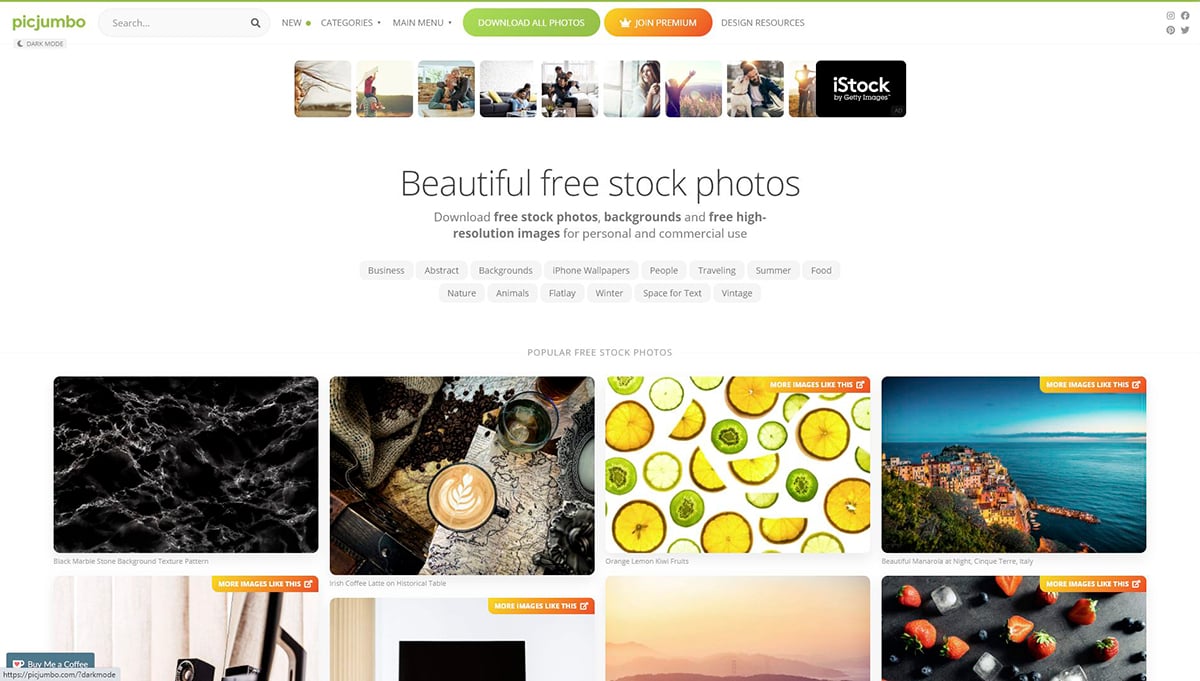Expand the Categories dropdown
1200x681 pixels.
(x=350, y=23)
